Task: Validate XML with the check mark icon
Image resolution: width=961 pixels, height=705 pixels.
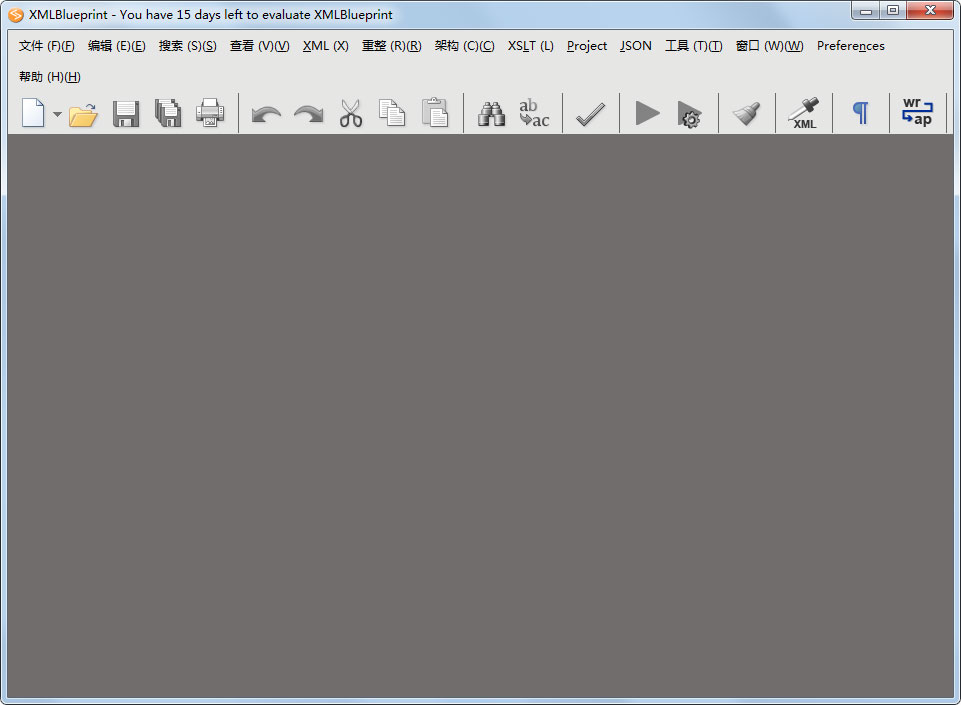Action: coord(591,114)
